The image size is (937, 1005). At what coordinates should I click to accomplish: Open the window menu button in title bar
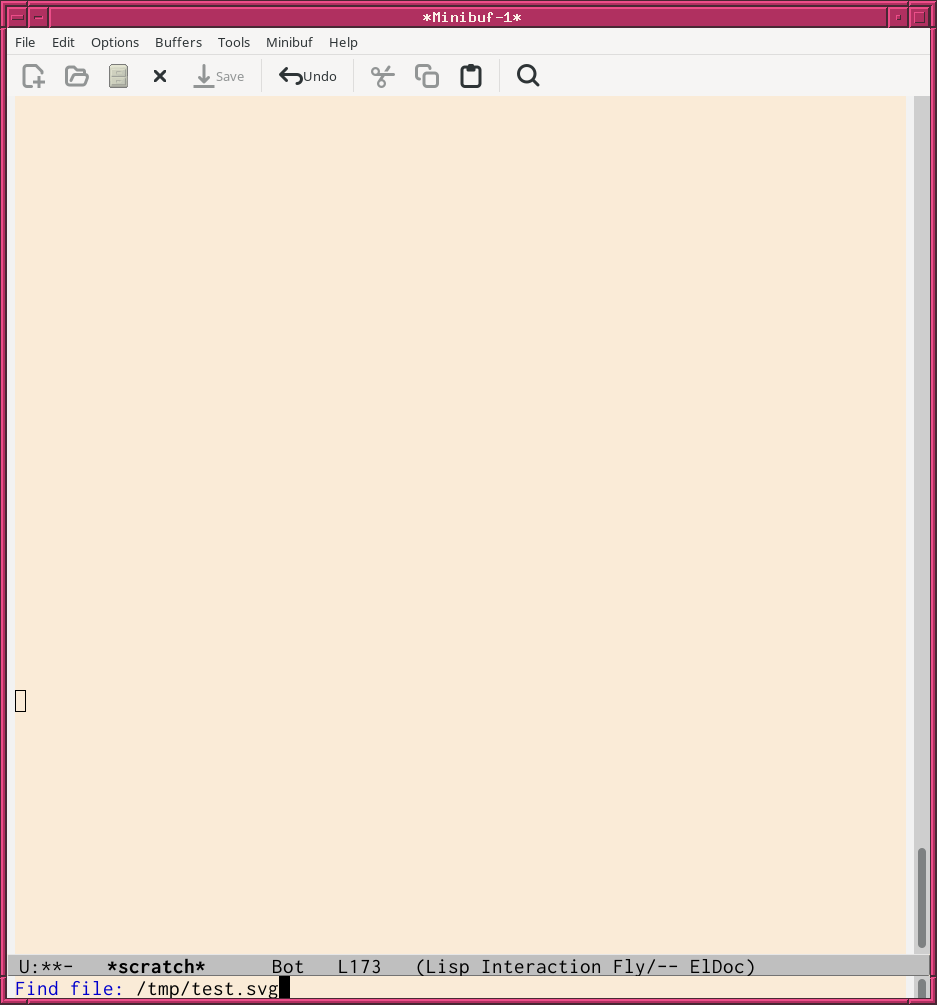[18, 17]
